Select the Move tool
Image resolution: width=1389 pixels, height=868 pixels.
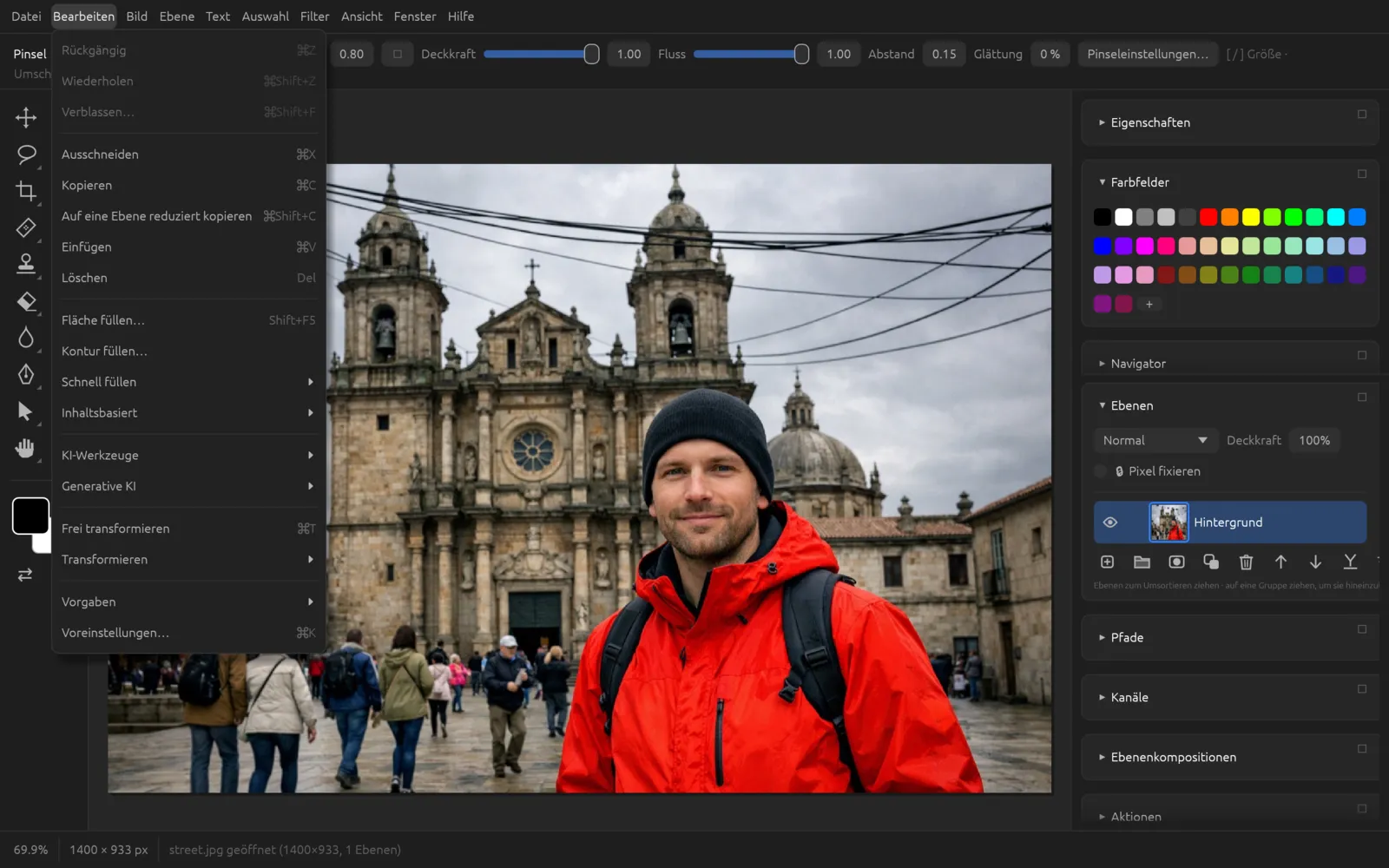point(26,117)
